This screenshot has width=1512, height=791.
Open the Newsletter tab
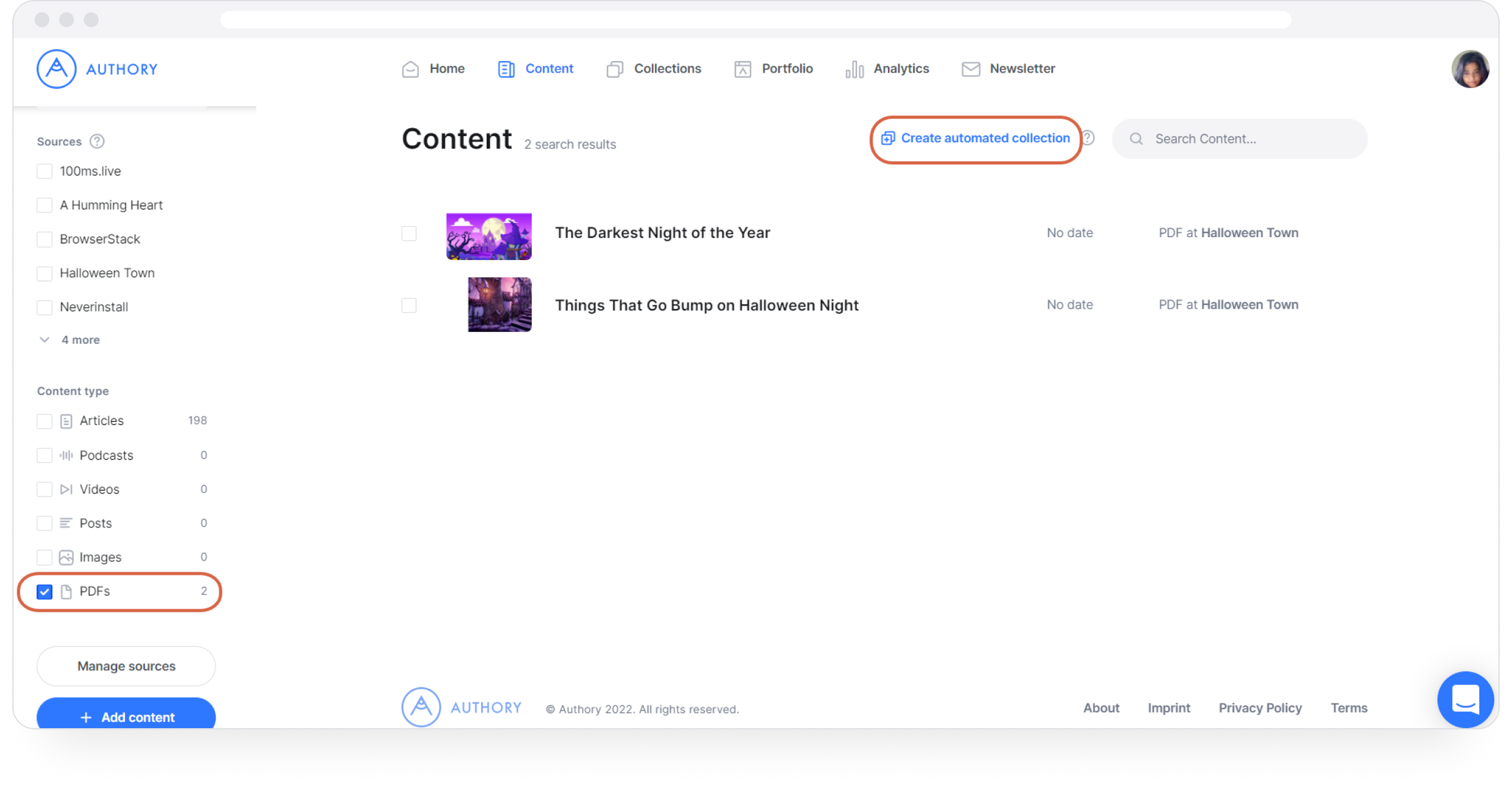tap(1009, 69)
